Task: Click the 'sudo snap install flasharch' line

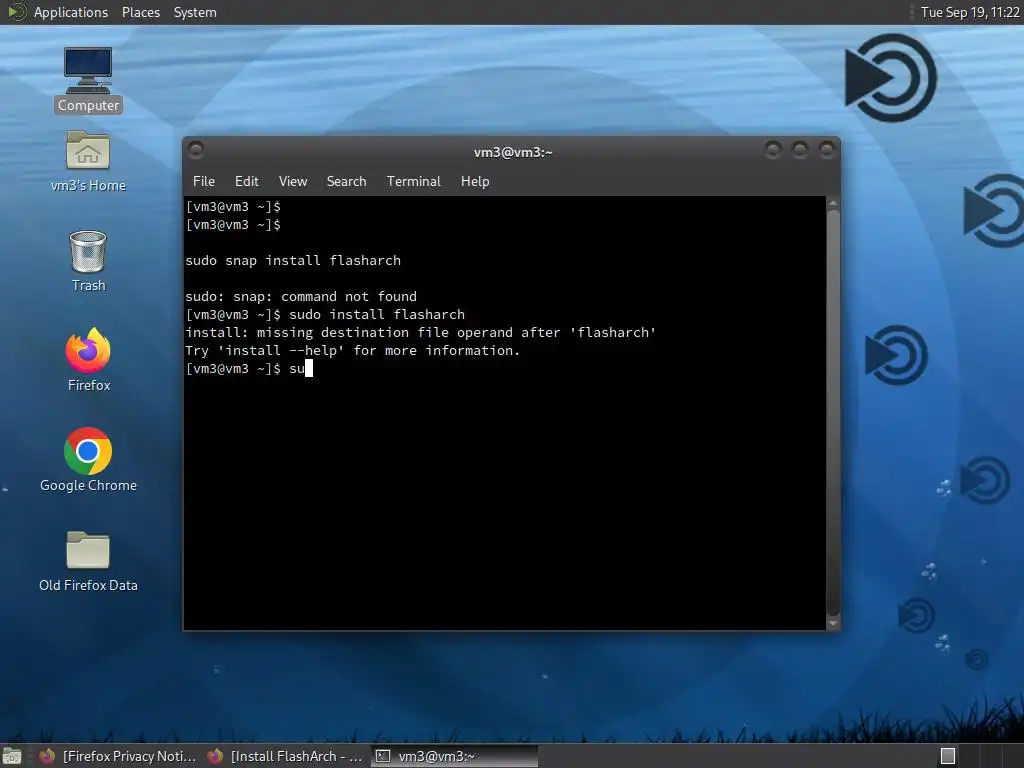Action: [293, 261]
